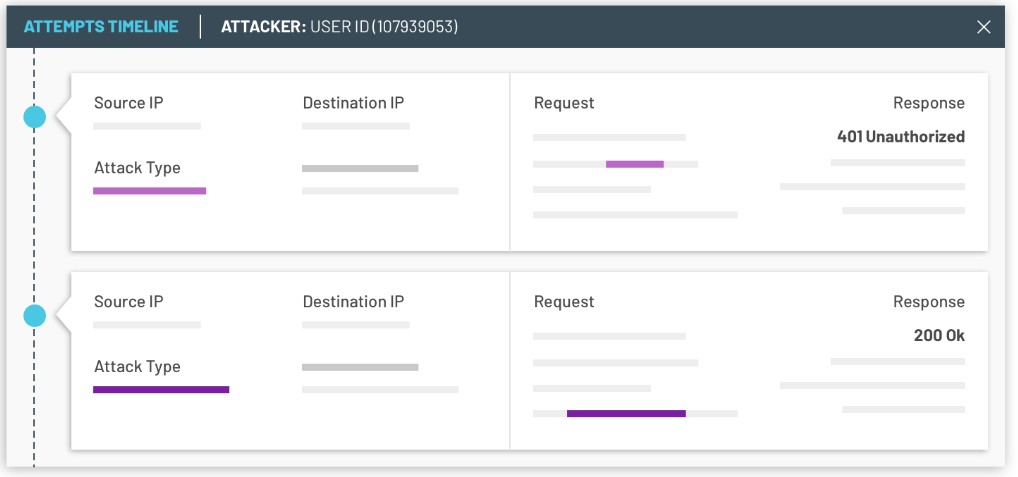Click the Response heading in second attempt card

[928, 302]
